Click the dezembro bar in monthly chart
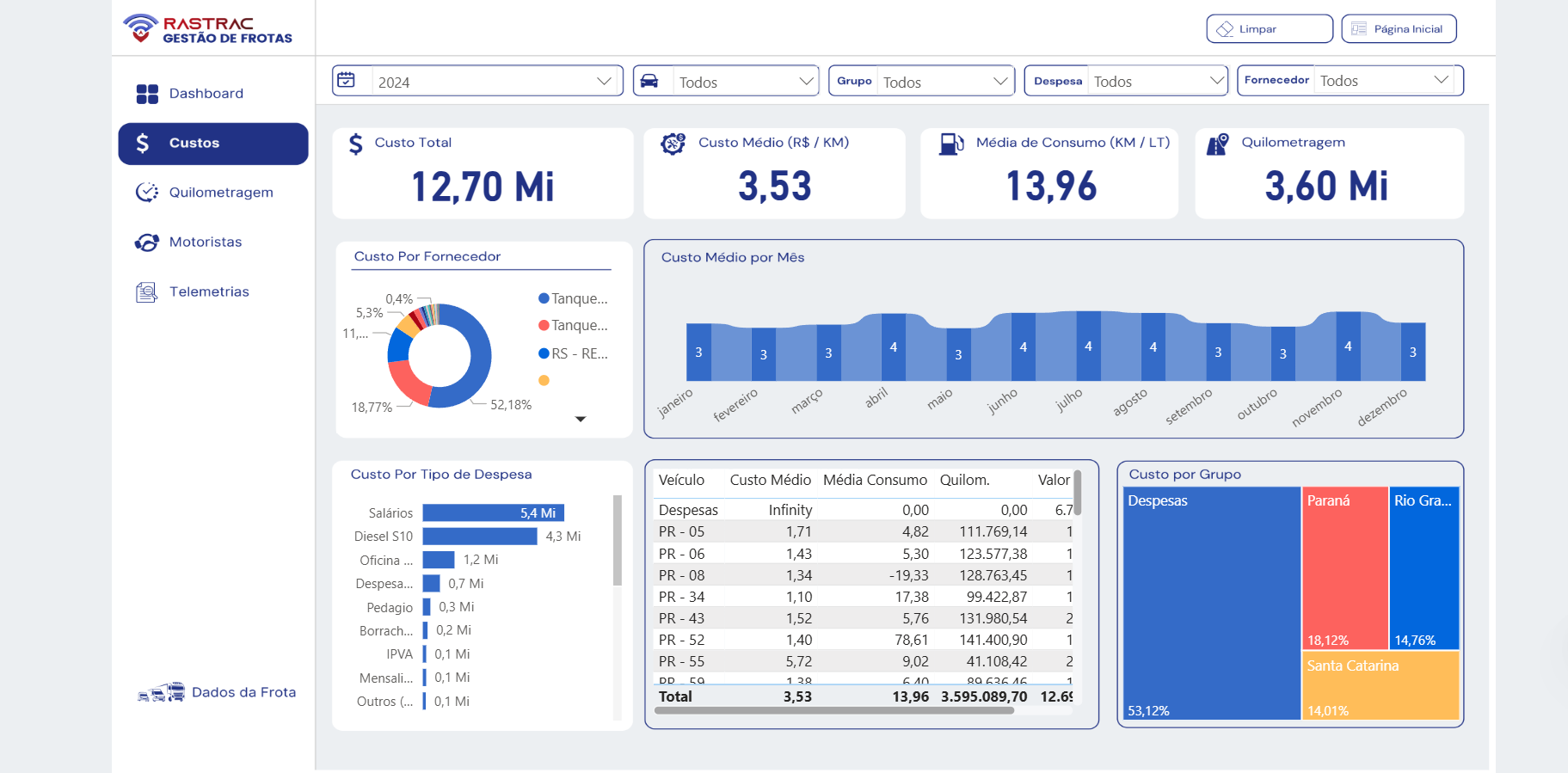Screen dimensions: 1568x773 [x=1412, y=352]
